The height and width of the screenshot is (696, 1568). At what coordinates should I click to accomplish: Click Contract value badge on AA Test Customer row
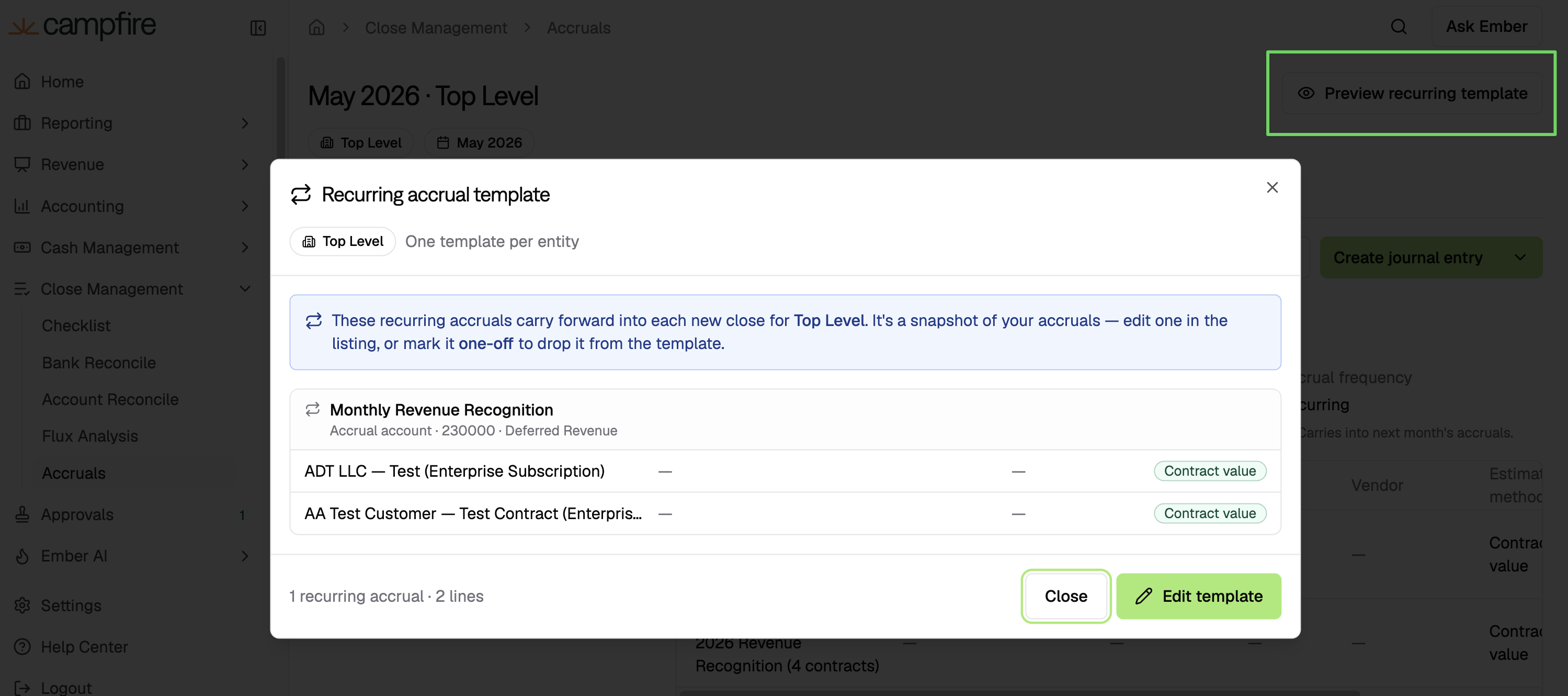(x=1210, y=513)
